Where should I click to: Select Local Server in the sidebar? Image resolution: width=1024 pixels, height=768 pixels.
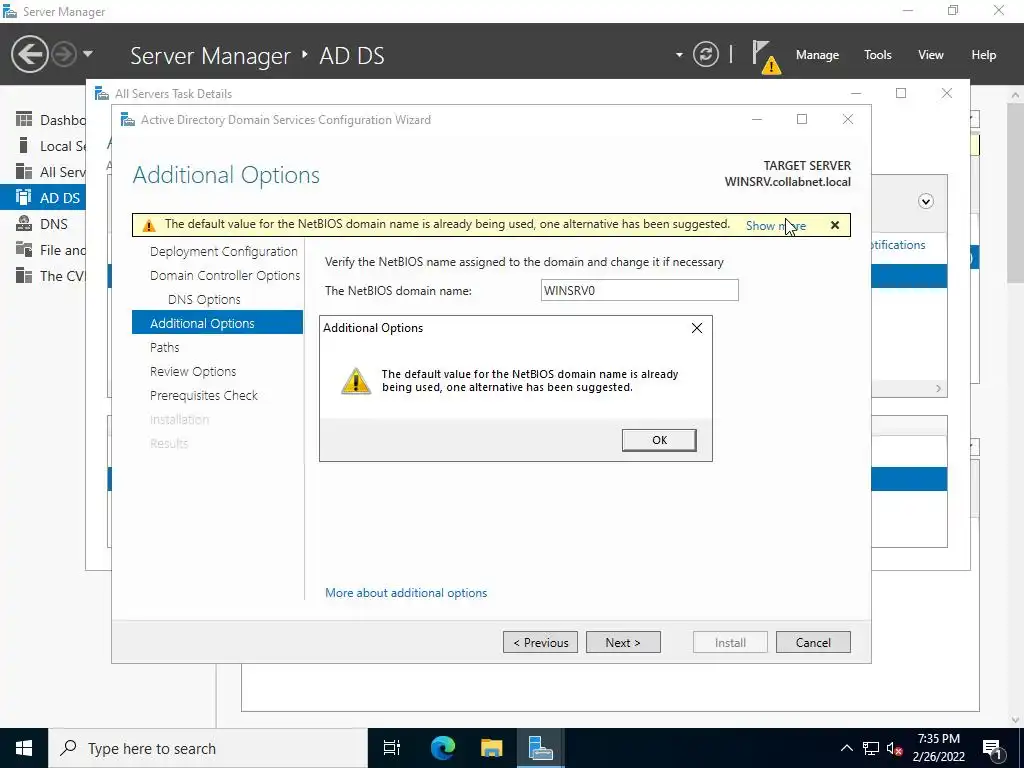(x=43, y=146)
